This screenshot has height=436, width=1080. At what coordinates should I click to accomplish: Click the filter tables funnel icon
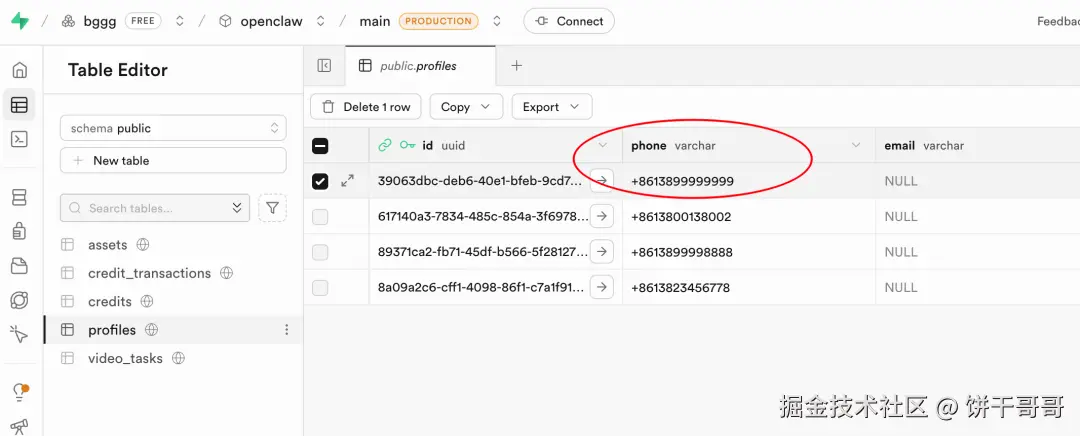tap(272, 208)
